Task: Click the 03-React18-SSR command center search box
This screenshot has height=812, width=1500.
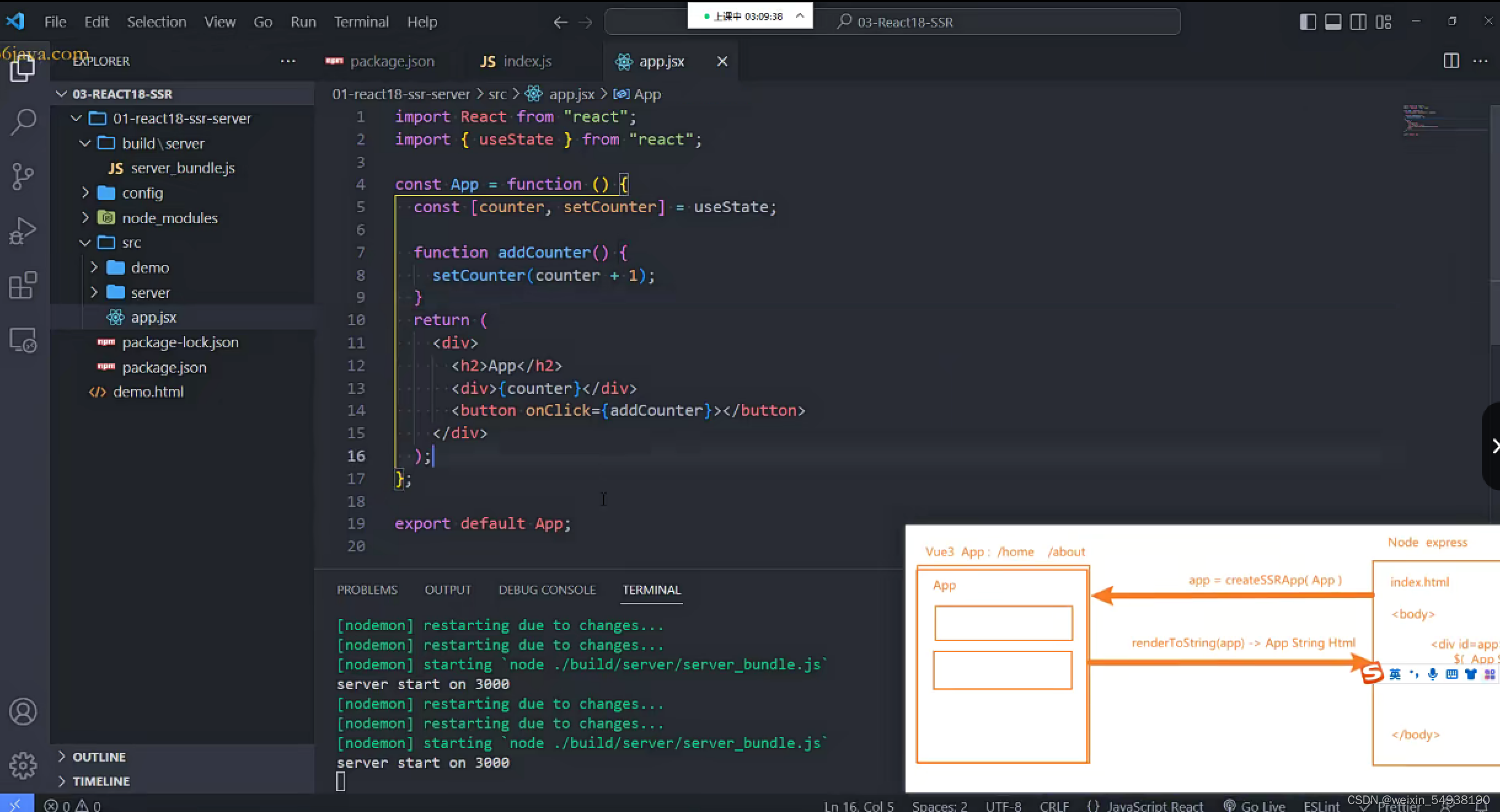Action: point(904,22)
